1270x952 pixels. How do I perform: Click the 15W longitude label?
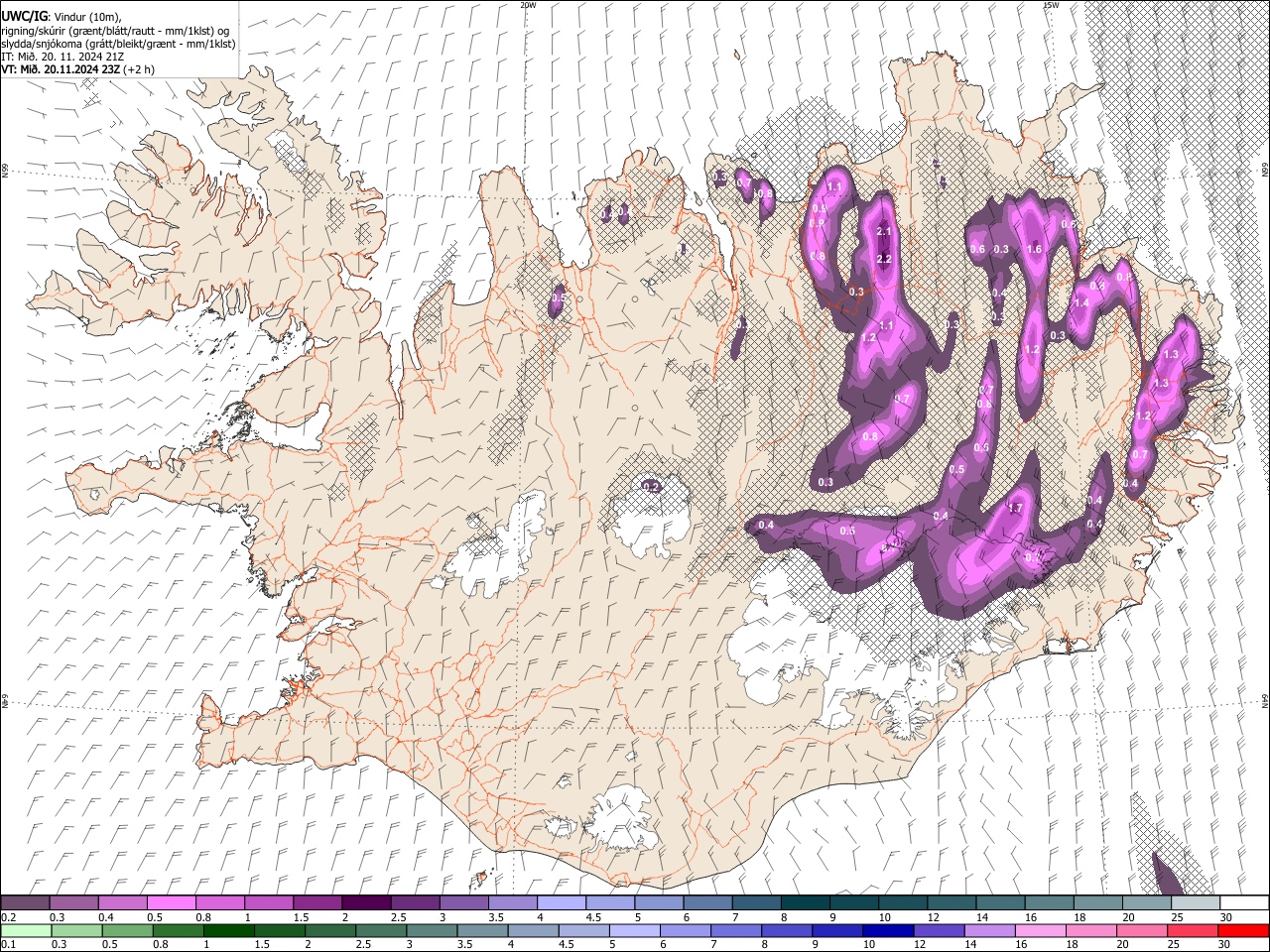click(x=1051, y=5)
